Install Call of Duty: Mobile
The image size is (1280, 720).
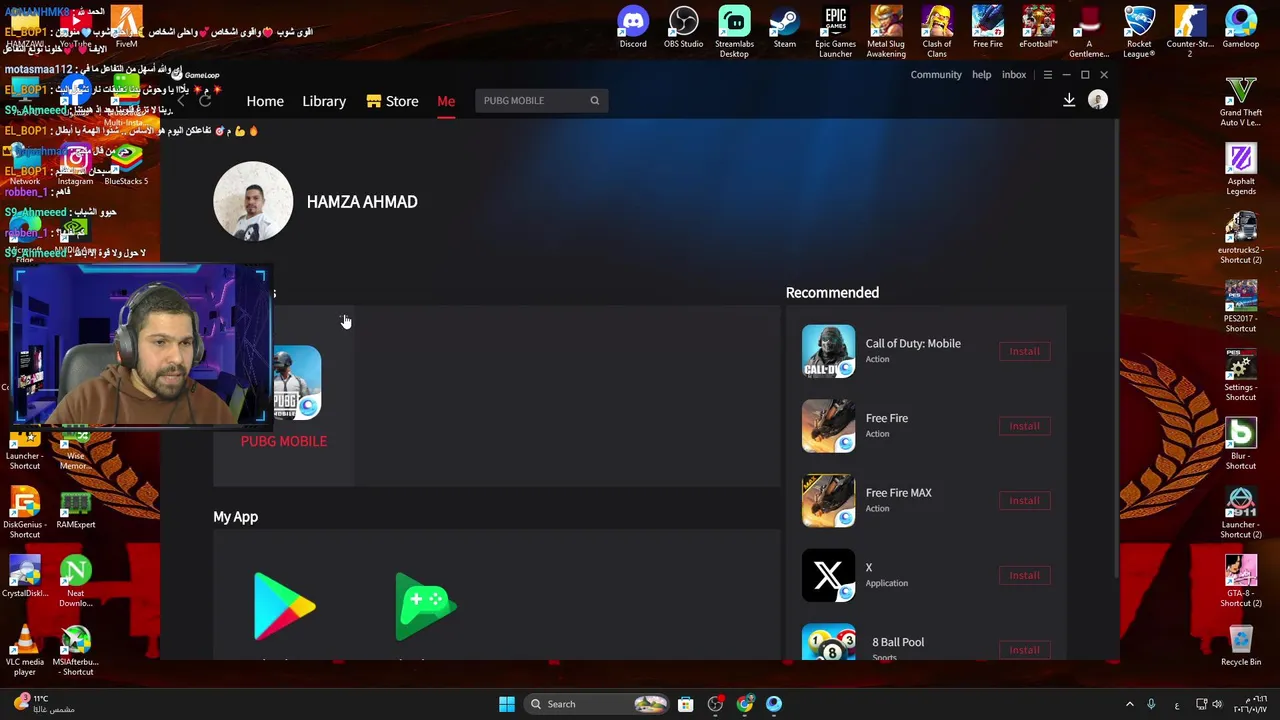click(1024, 351)
